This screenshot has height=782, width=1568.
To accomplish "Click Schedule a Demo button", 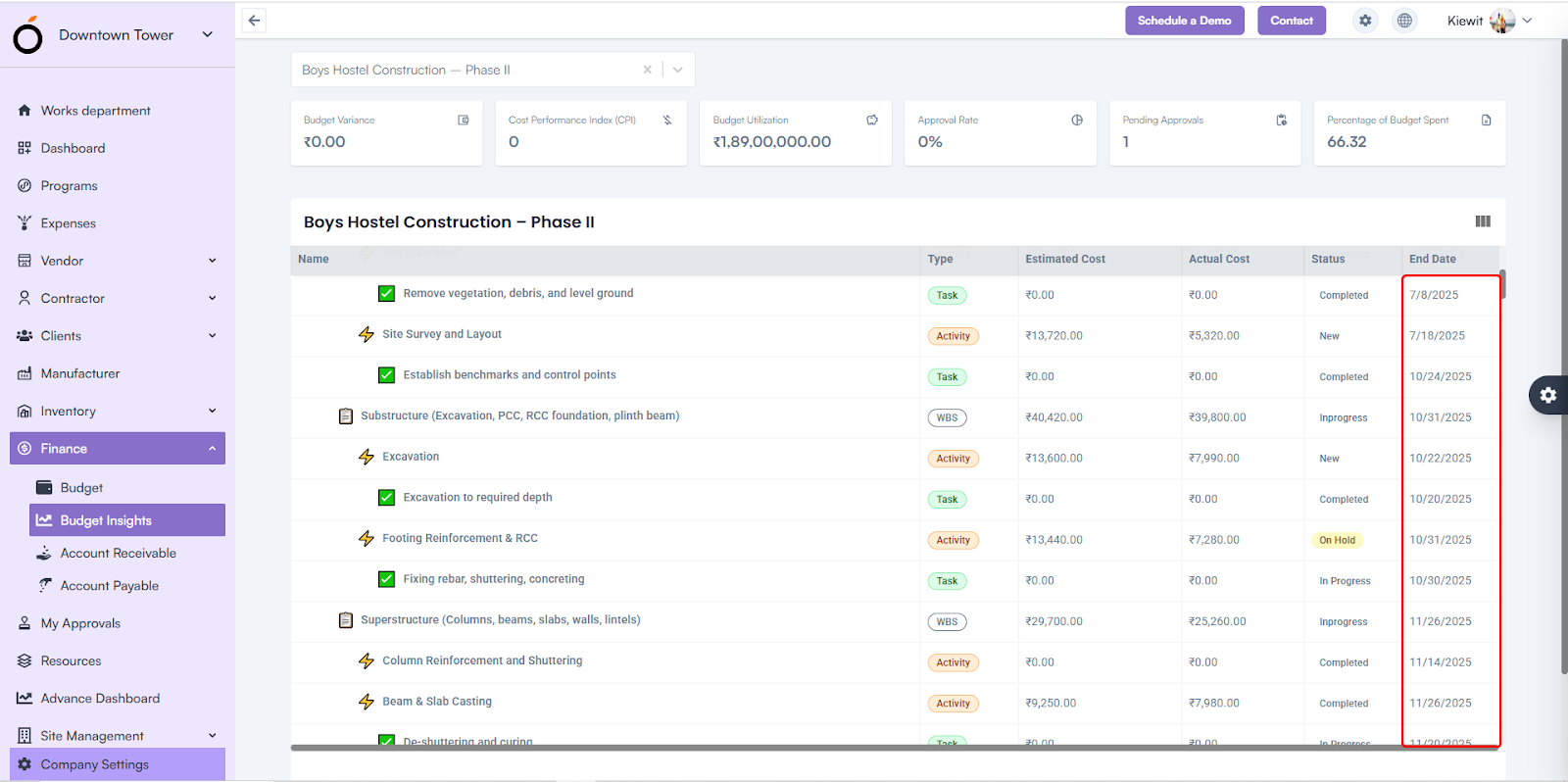I will [x=1185, y=21].
